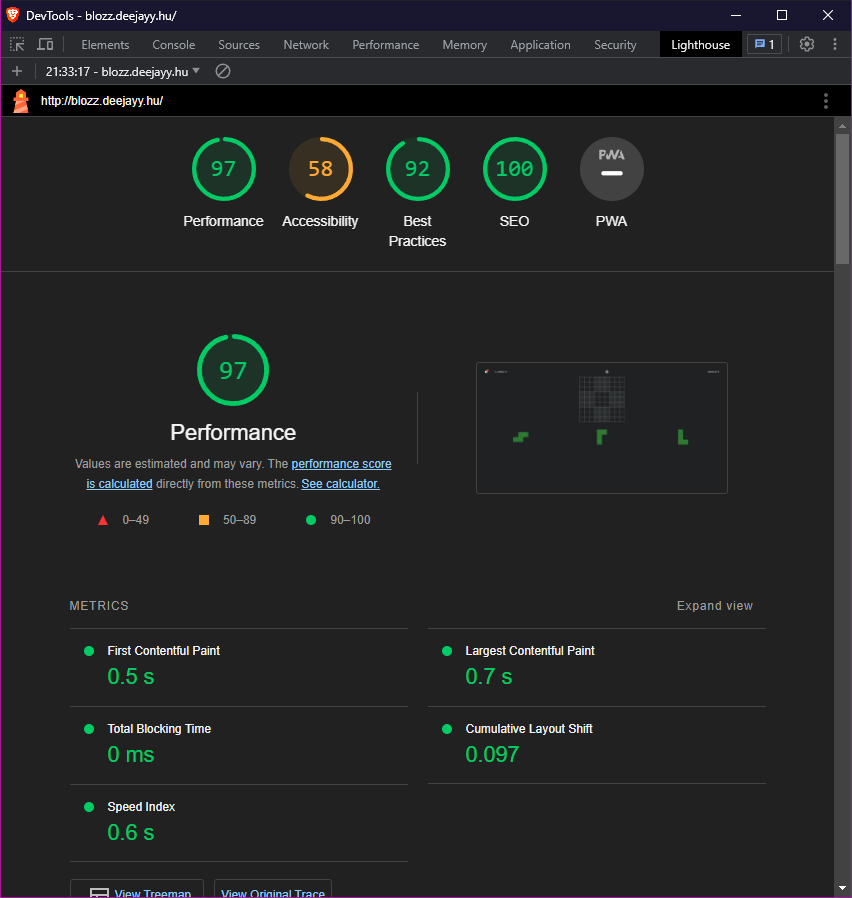Open the DevTools customize kebab menu
The image size is (852, 898).
click(x=835, y=44)
